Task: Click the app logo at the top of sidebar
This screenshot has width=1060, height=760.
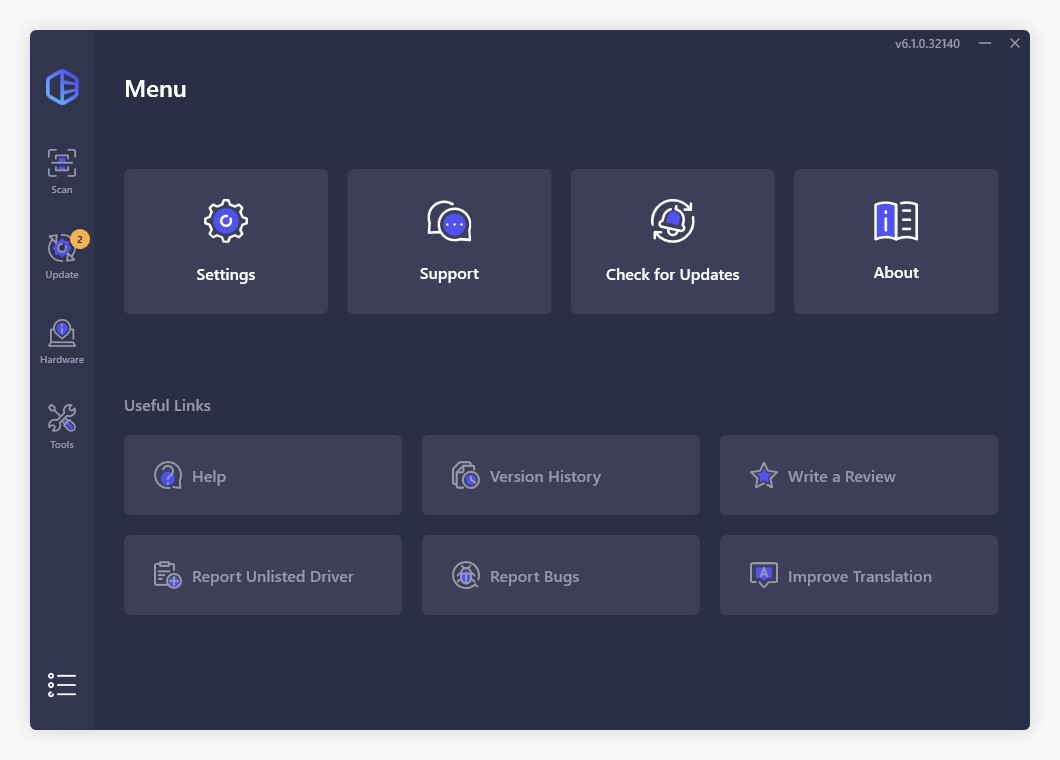Action: (61, 88)
